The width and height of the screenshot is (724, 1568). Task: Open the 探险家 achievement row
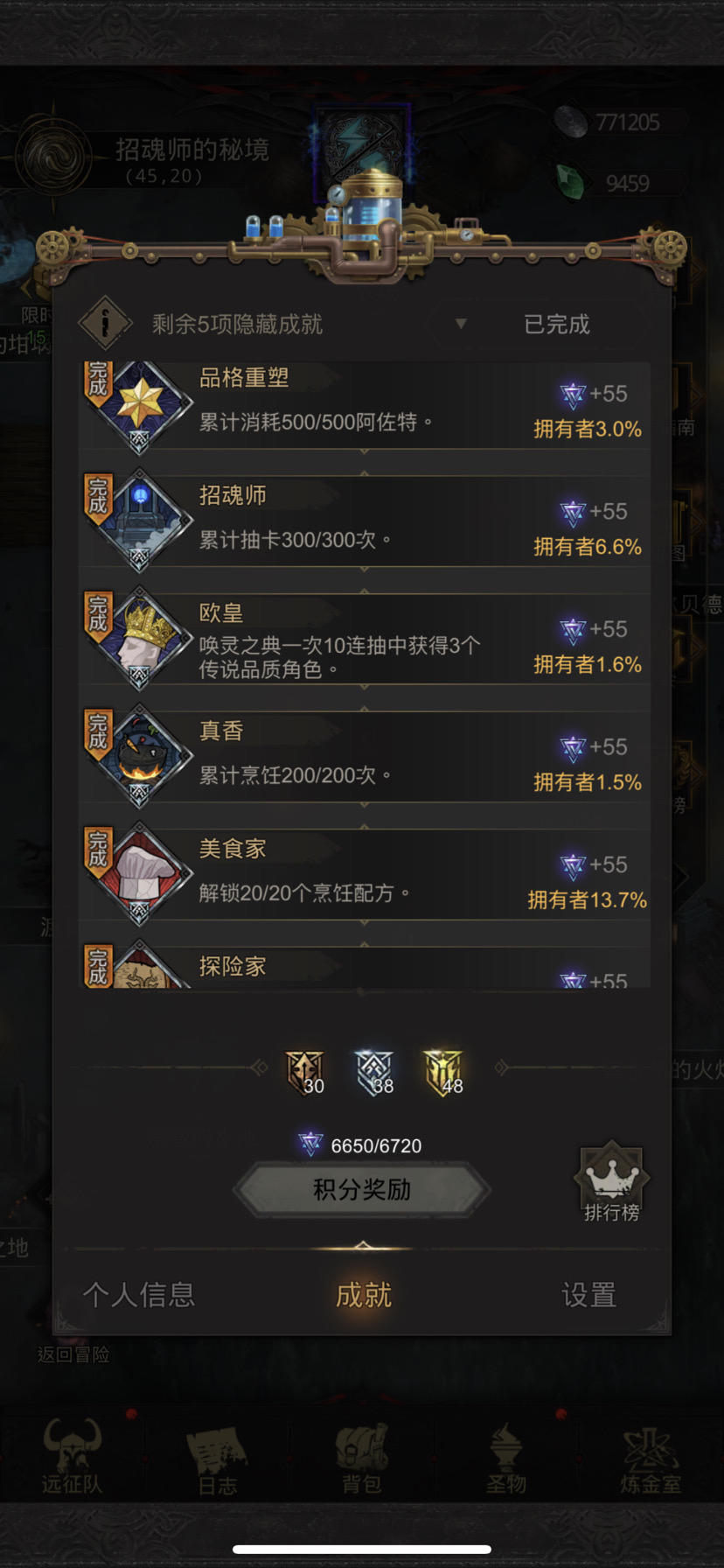(x=365, y=967)
